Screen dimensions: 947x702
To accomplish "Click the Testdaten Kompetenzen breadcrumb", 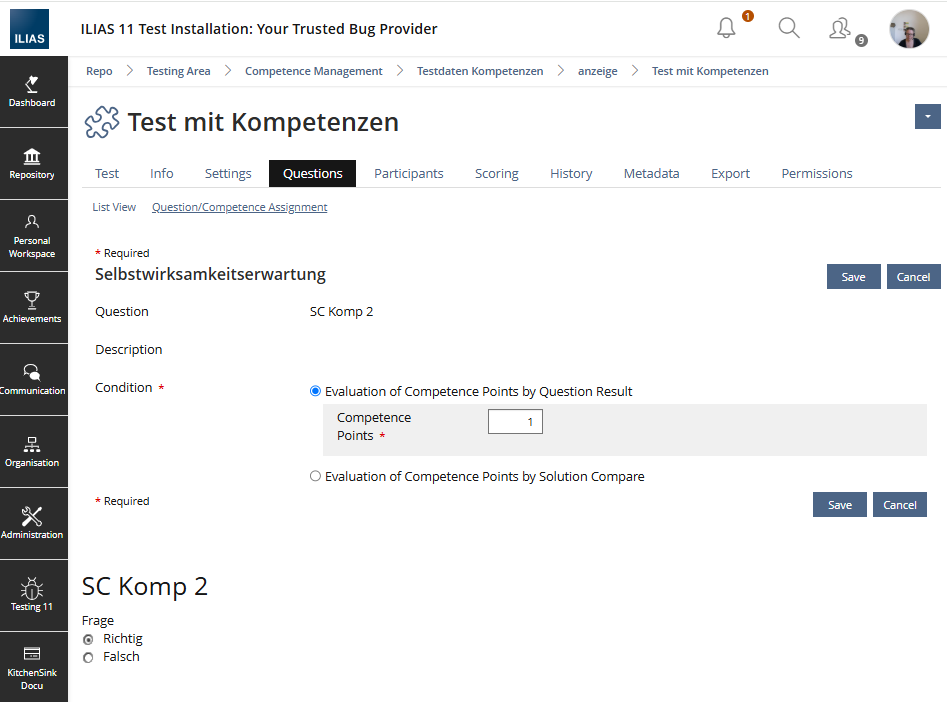I will pos(480,71).
